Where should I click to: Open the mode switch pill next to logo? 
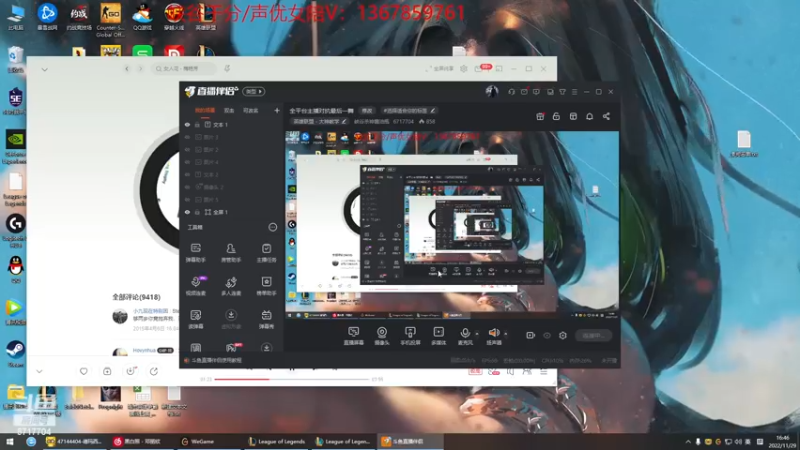pyautogui.click(x=254, y=92)
